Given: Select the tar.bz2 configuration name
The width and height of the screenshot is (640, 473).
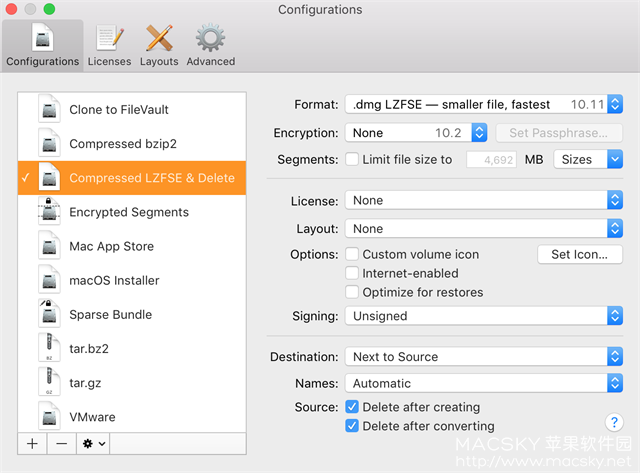Looking at the screenshot, I should coord(89,349).
